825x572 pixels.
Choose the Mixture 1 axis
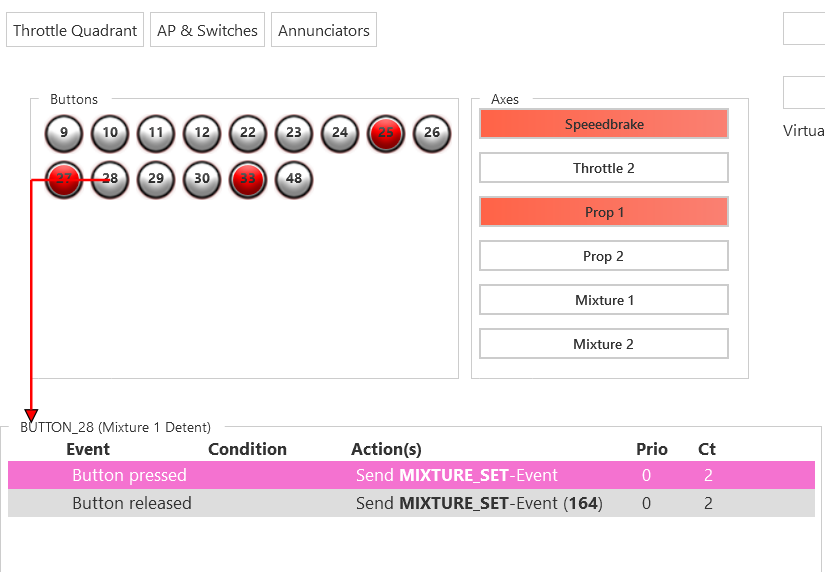pyautogui.click(x=604, y=300)
